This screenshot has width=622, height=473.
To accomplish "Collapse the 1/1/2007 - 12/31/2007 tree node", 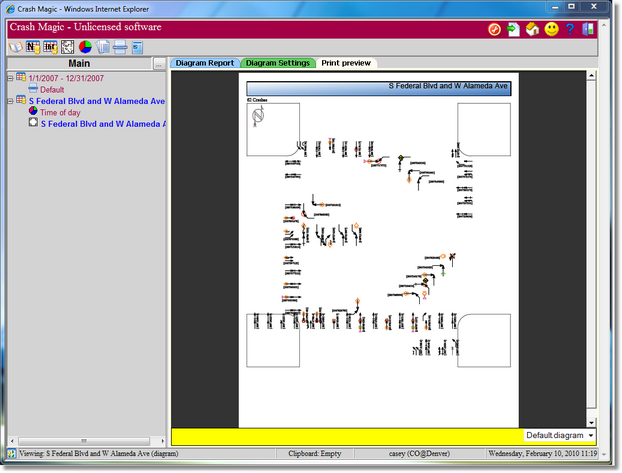I will click(9, 77).
